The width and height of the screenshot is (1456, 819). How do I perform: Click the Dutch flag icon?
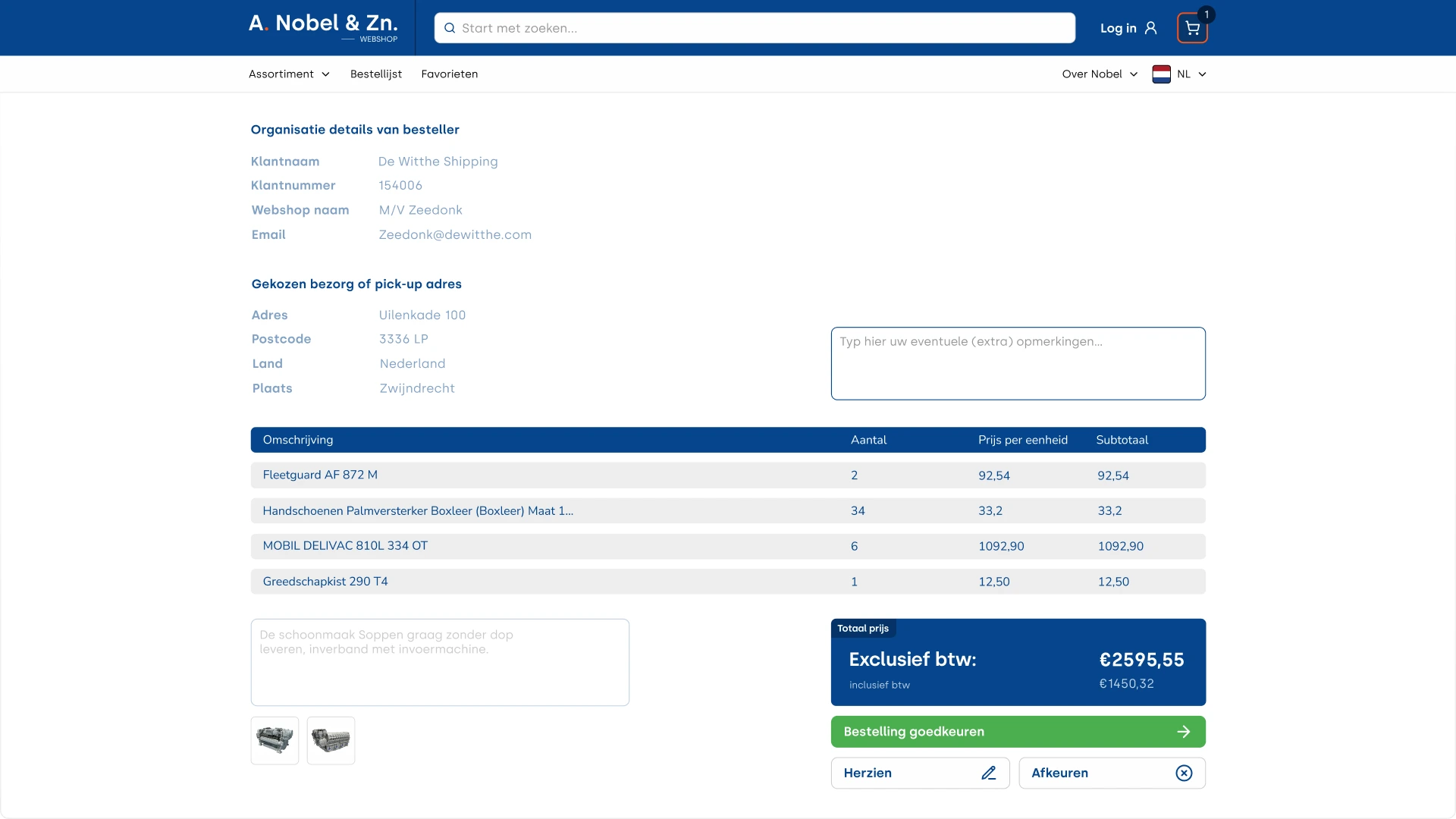pos(1161,74)
